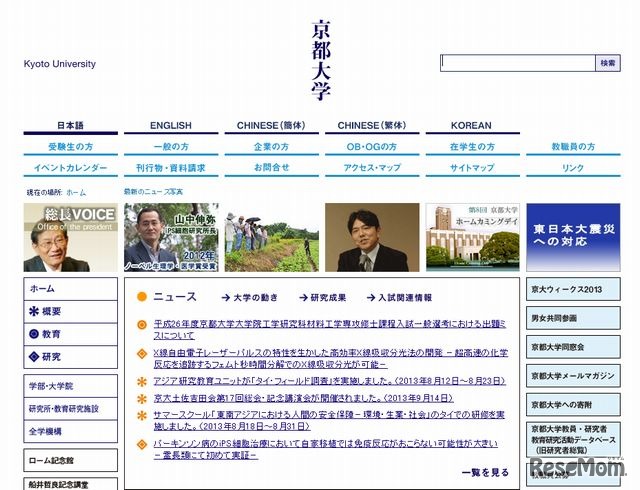Open OB・OGの方 menu item
The image size is (640, 490).
click(x=372, y=147)
